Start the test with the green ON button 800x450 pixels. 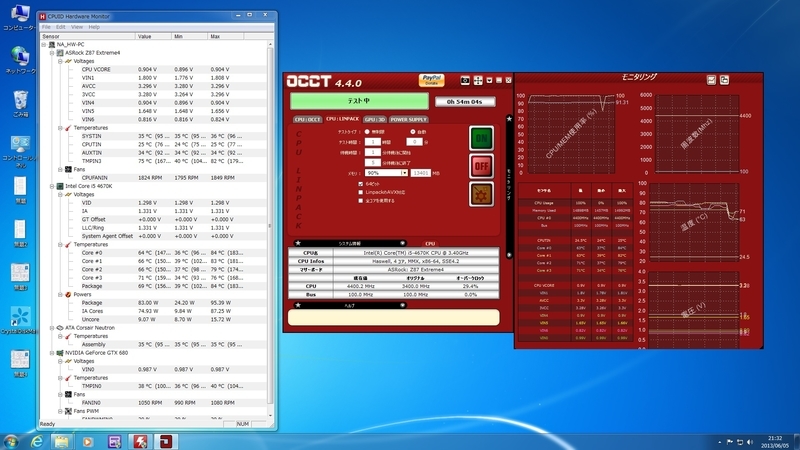(481, 138)
